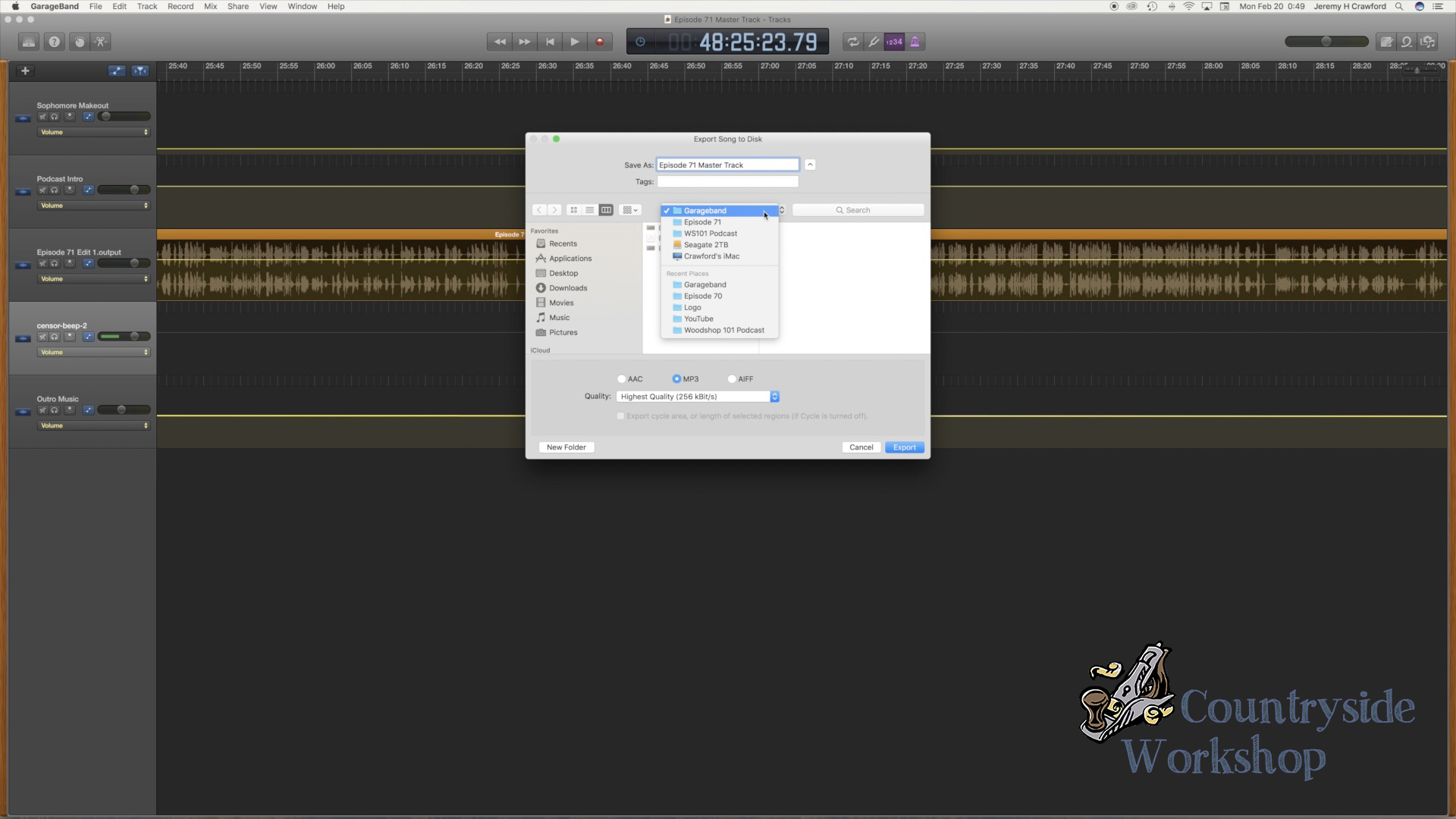Click the Fast Forward transport button

coord(525,42)
